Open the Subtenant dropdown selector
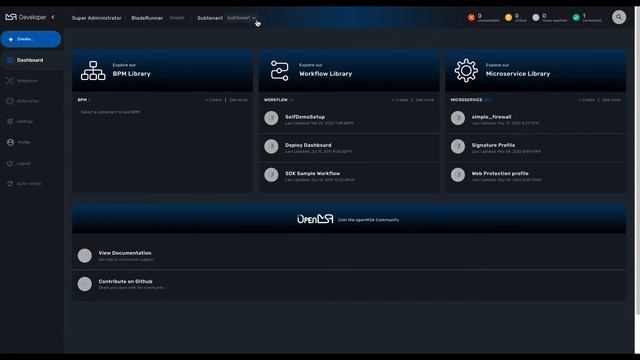Viewport: 640px width, 360px height. click(241, 18)
